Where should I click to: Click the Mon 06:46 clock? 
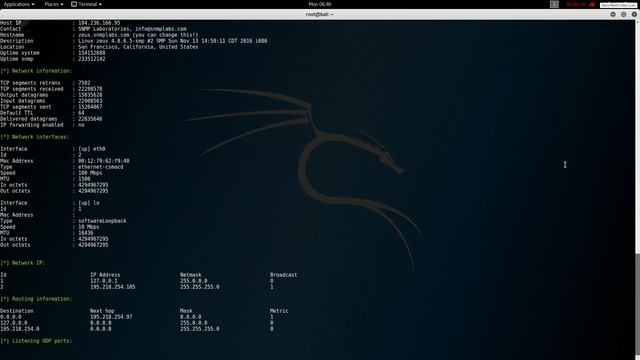click(320, 4)
